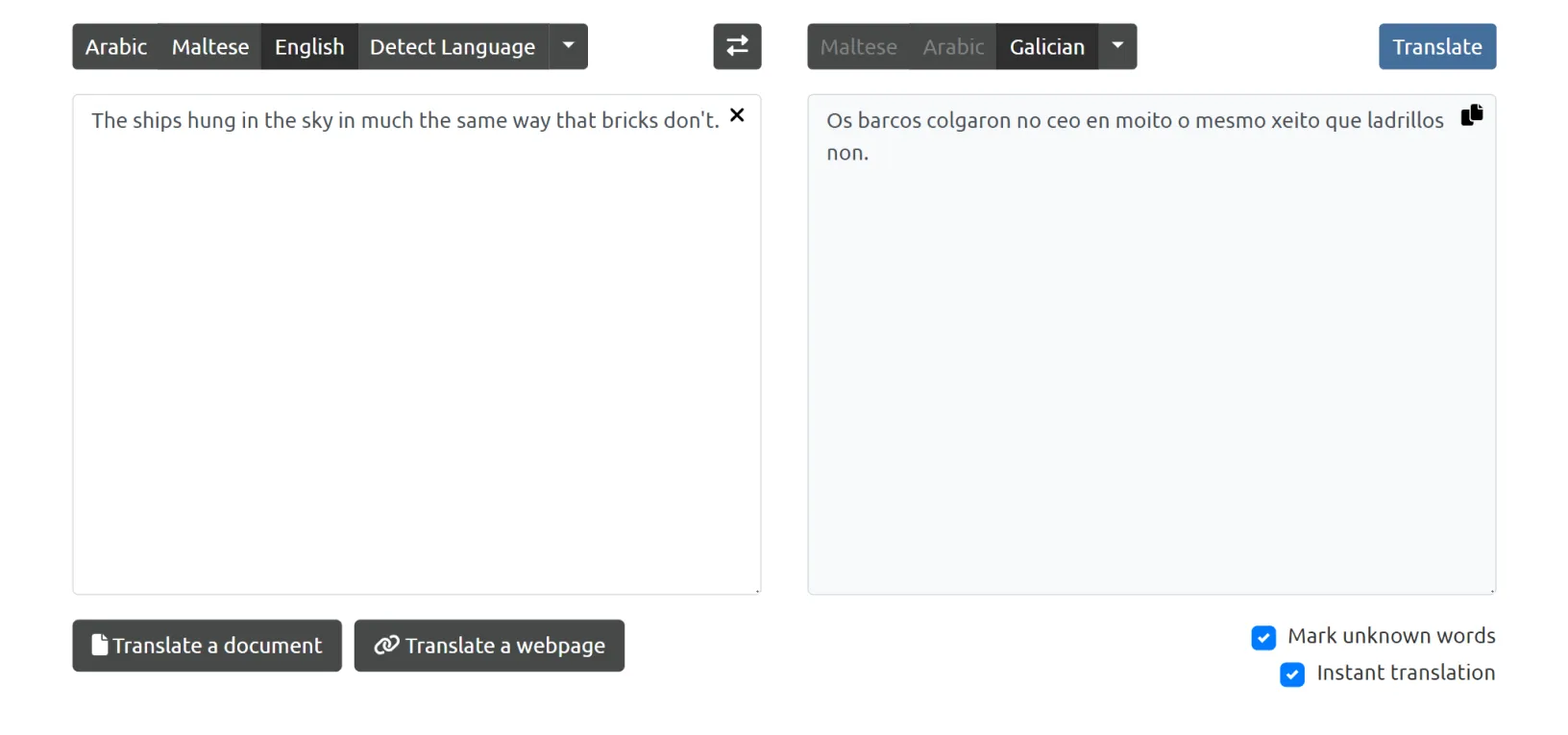Open the target language dropdown arrow

(1117, 46)
